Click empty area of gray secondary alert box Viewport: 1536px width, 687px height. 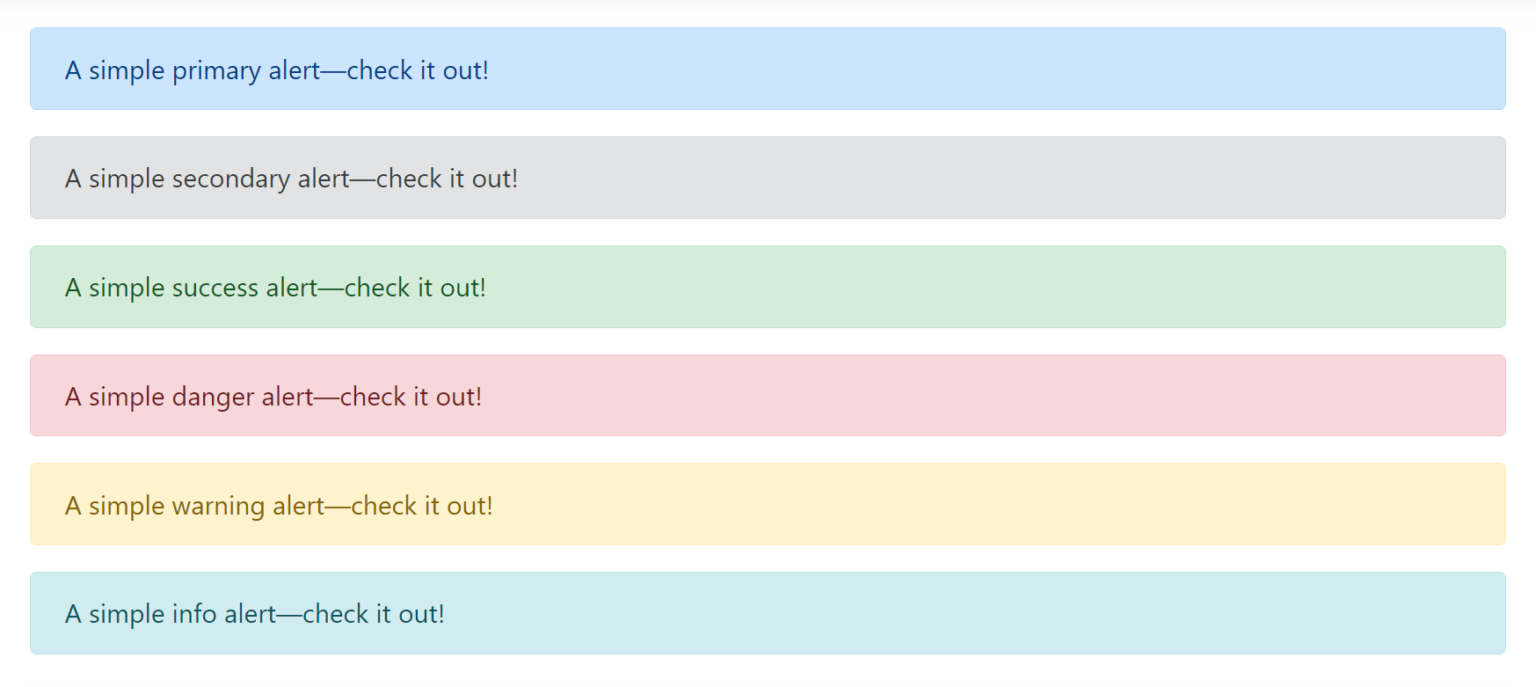point(1000,178)
